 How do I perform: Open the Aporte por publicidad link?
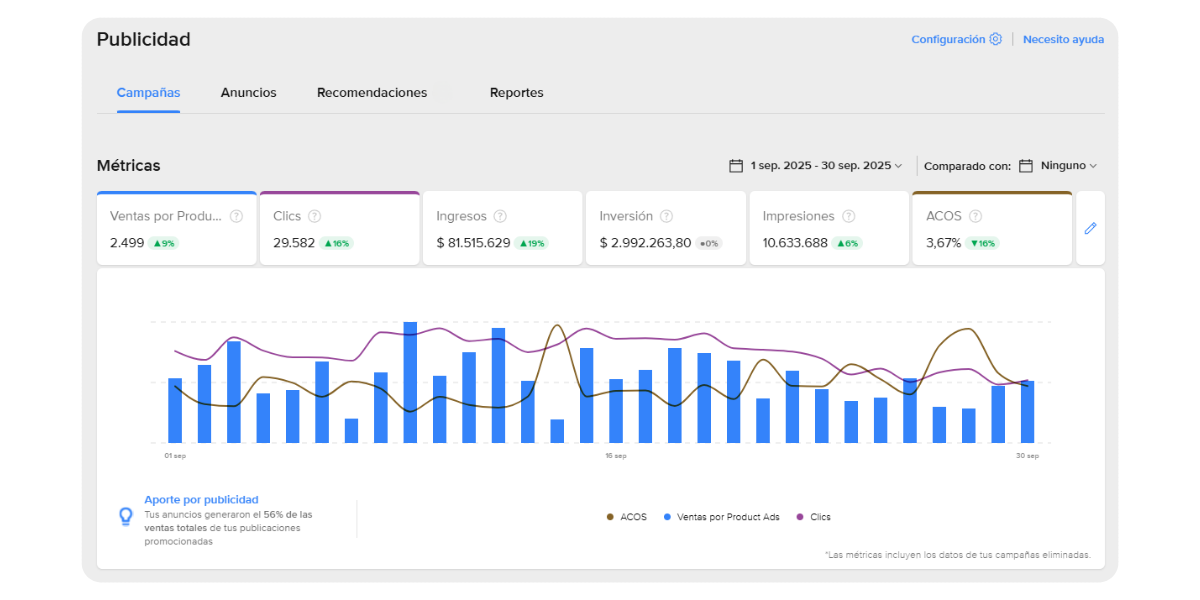click(x=201, y=500)
